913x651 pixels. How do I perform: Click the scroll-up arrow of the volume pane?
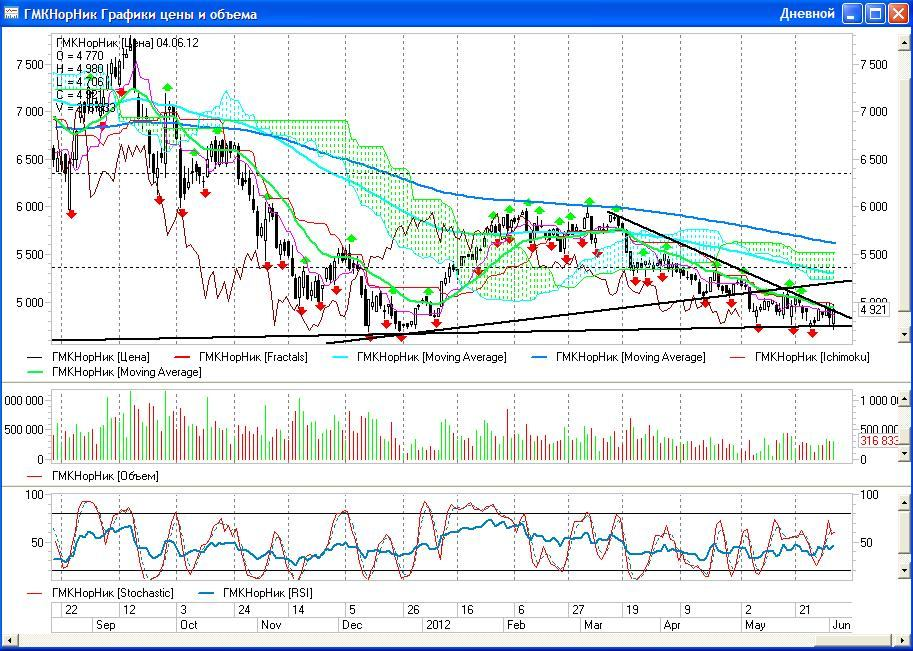pos(904,401)
